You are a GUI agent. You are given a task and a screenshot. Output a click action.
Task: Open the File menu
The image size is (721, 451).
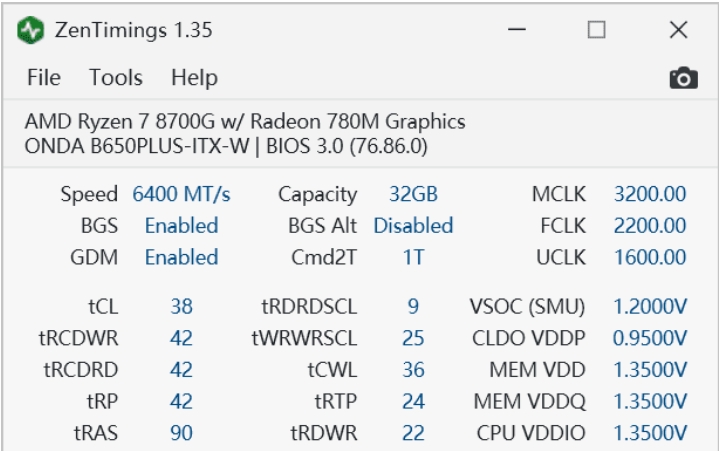tap(44, 78)
